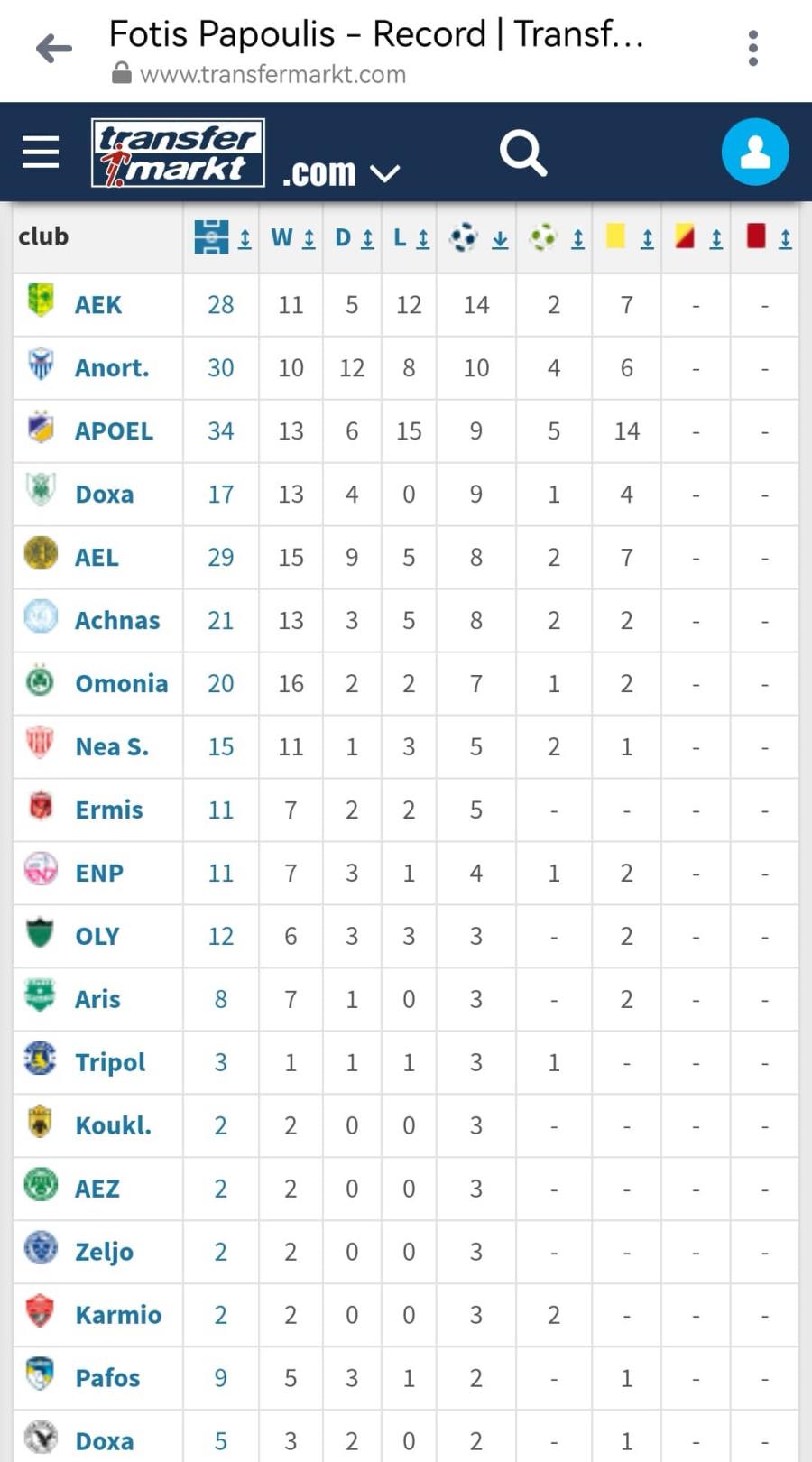Open the user profile icon
The height and width of the screenshot is (1462, 812).
755,152
